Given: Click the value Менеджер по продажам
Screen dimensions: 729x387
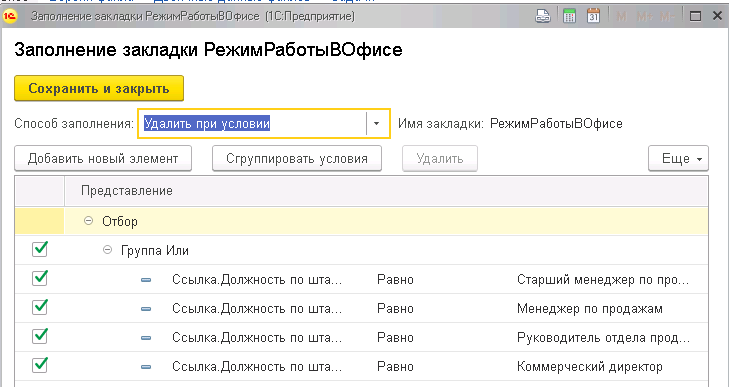Looking at the screenshot, I should (x=590, y=308).
